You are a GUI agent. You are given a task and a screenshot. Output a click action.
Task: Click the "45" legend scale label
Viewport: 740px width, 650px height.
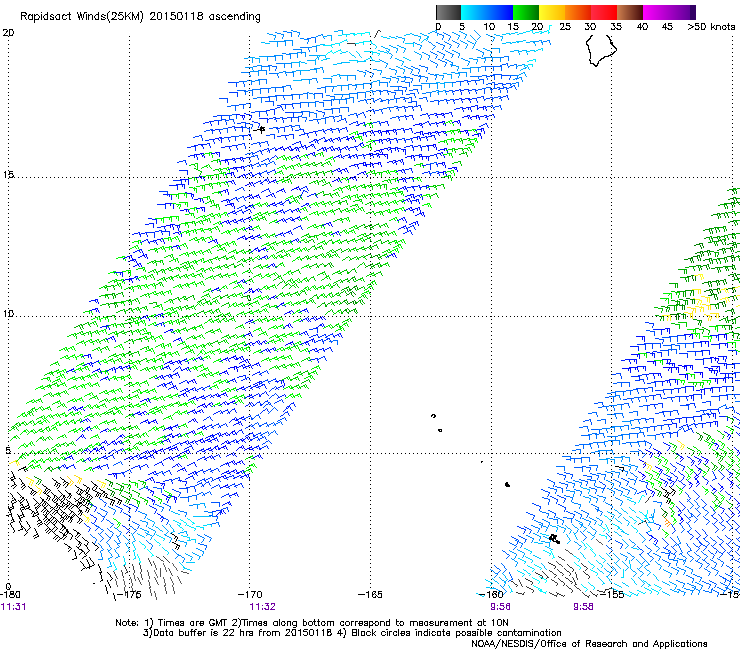pyautogui.click(x=667, y=27)
